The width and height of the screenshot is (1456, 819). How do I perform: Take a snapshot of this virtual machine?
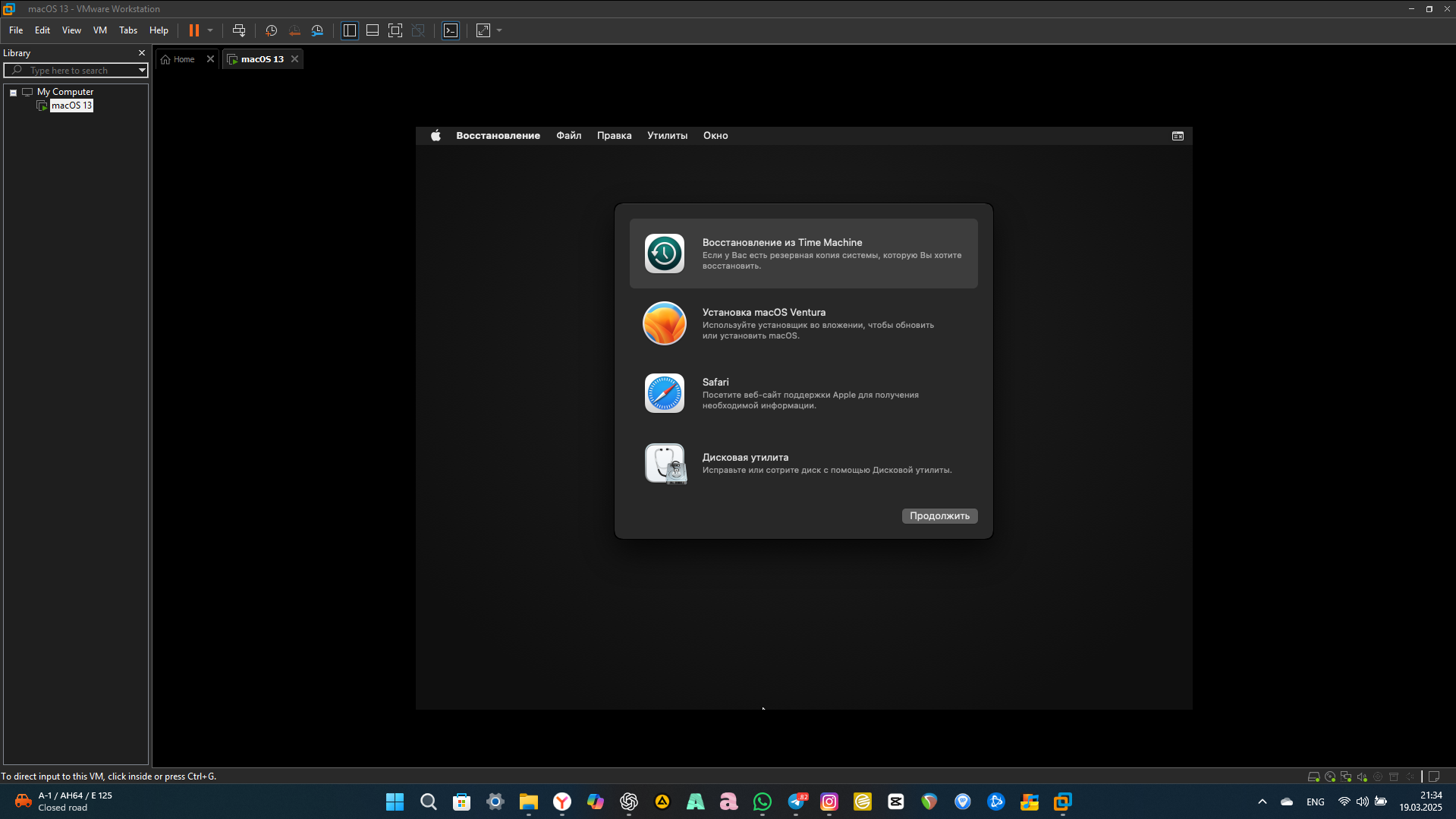(271, 30)
